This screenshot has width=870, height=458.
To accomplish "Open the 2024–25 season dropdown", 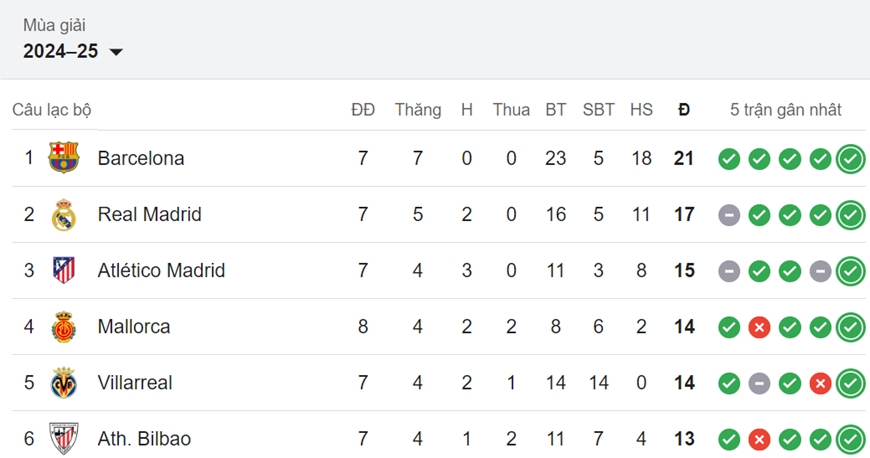I will tap(73, 52).
